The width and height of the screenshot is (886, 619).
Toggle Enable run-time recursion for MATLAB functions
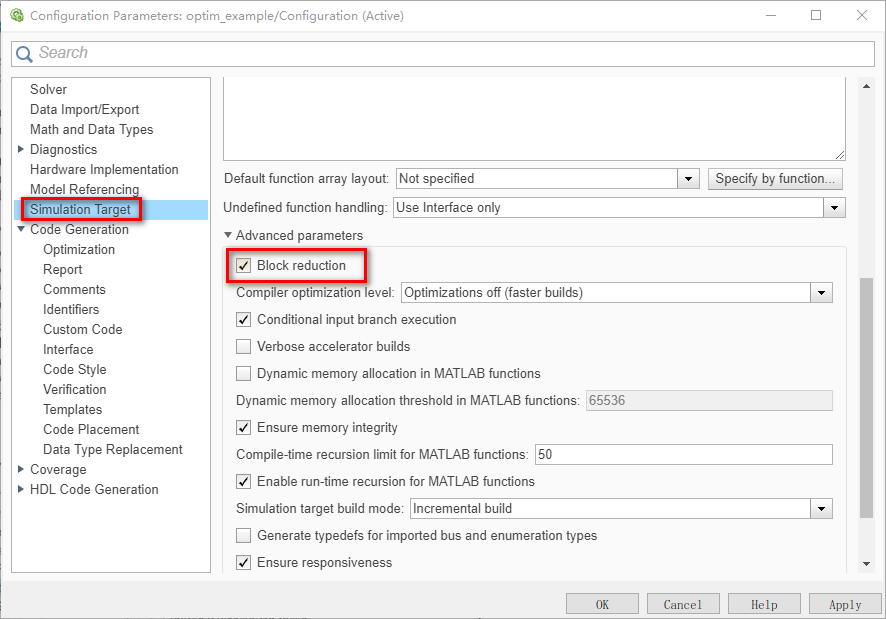coord(244,482)
